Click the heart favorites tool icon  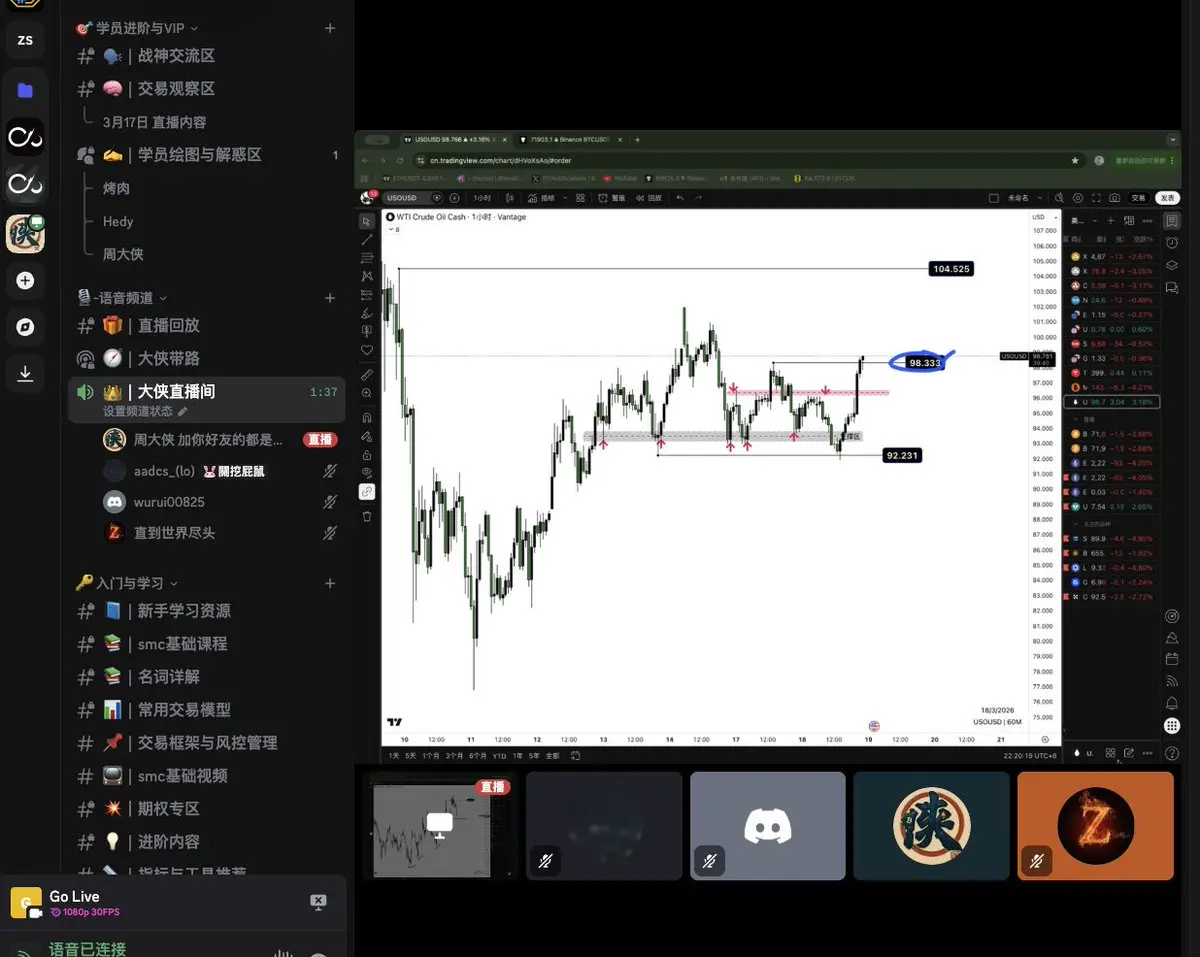pos(367,349)
